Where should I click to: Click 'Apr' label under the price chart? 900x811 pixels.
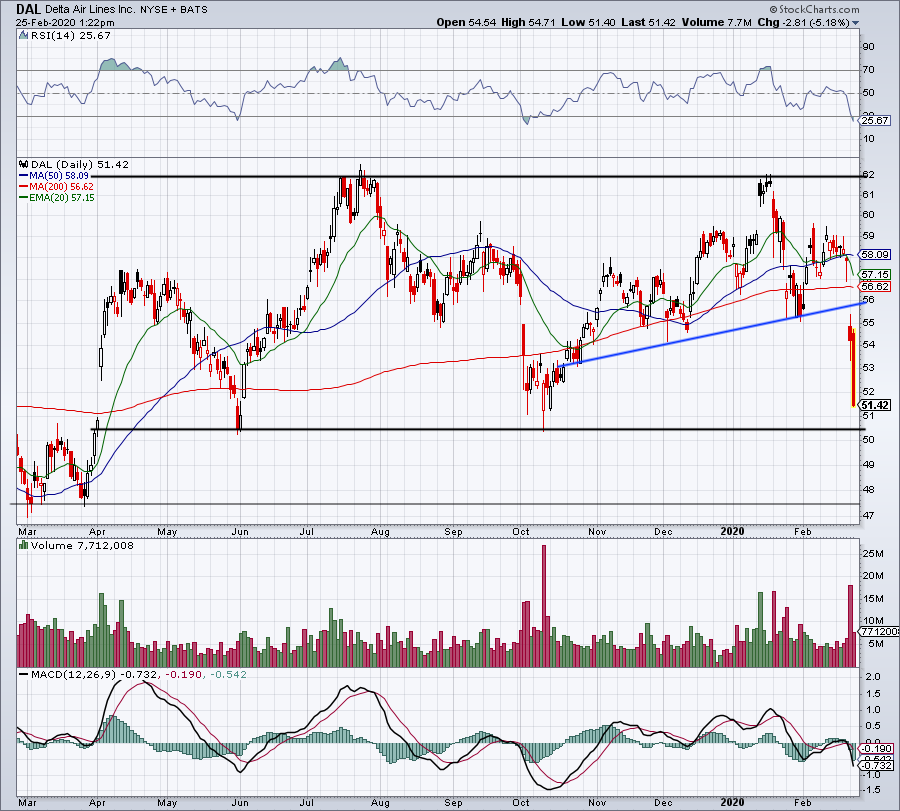pyautogui.click(x=97, y=531)
